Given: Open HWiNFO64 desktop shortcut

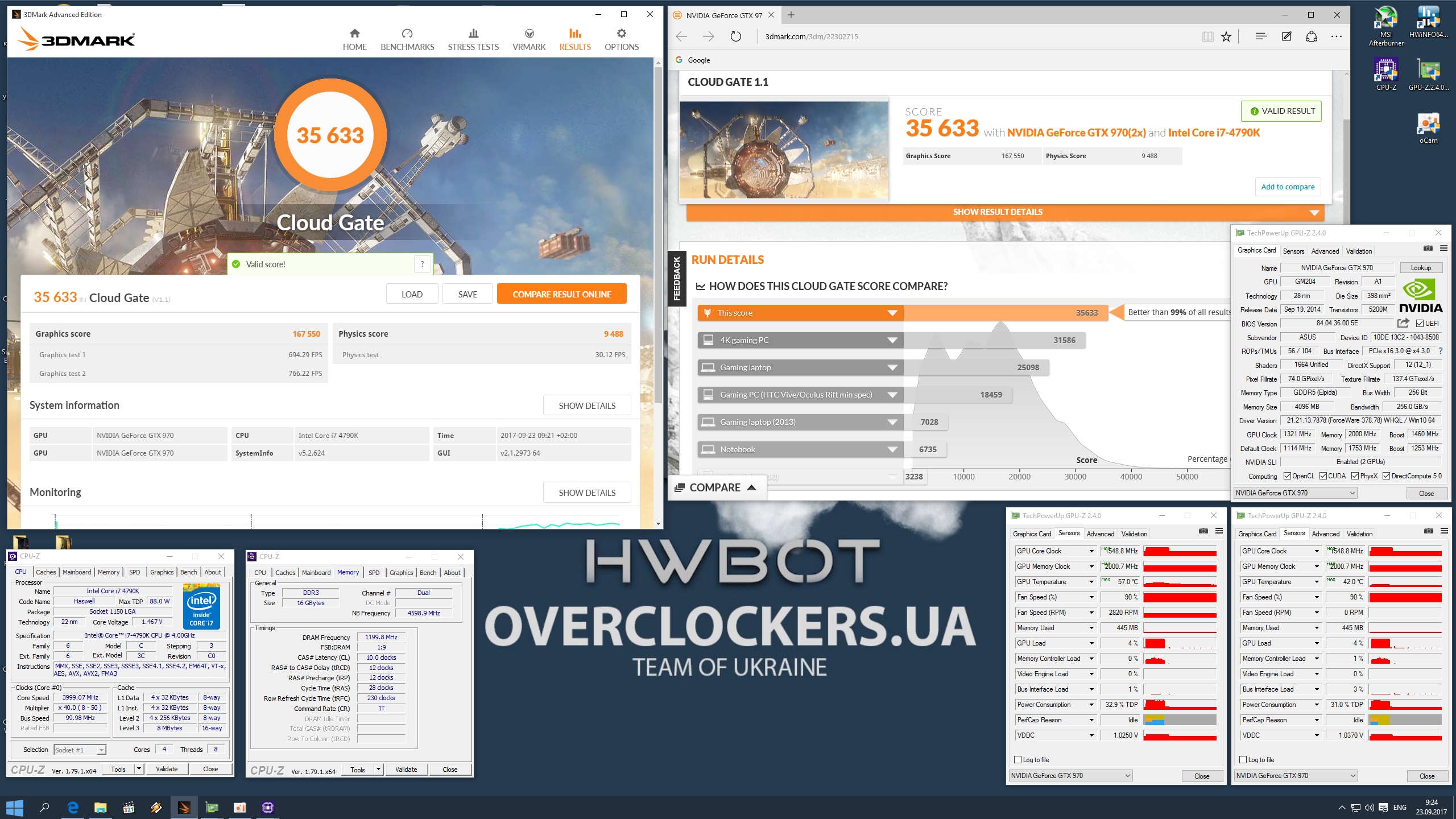Looking at the screenshot, I should (x=1429, y=23).
